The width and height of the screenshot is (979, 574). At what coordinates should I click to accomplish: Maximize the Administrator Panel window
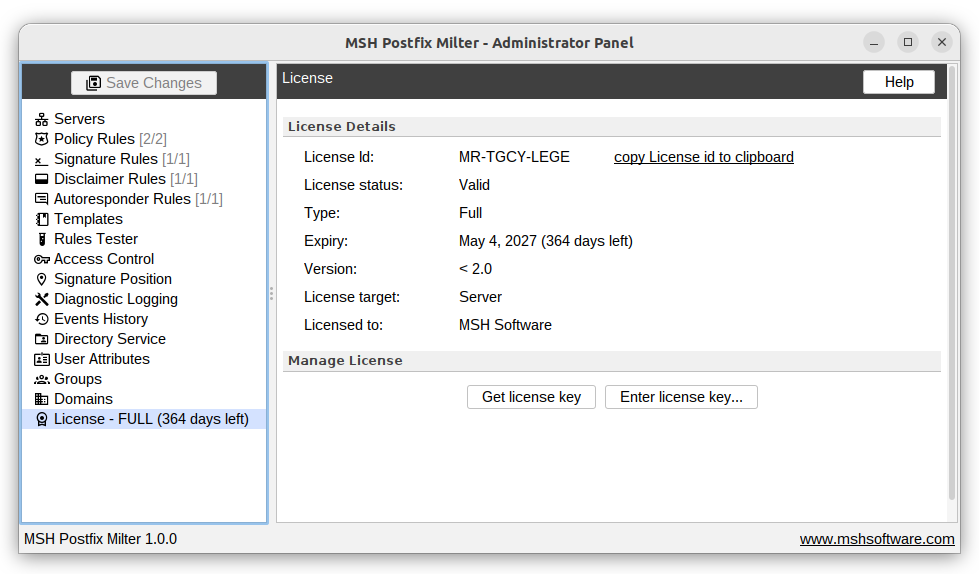pyautogui.click(x=908, y=42)
